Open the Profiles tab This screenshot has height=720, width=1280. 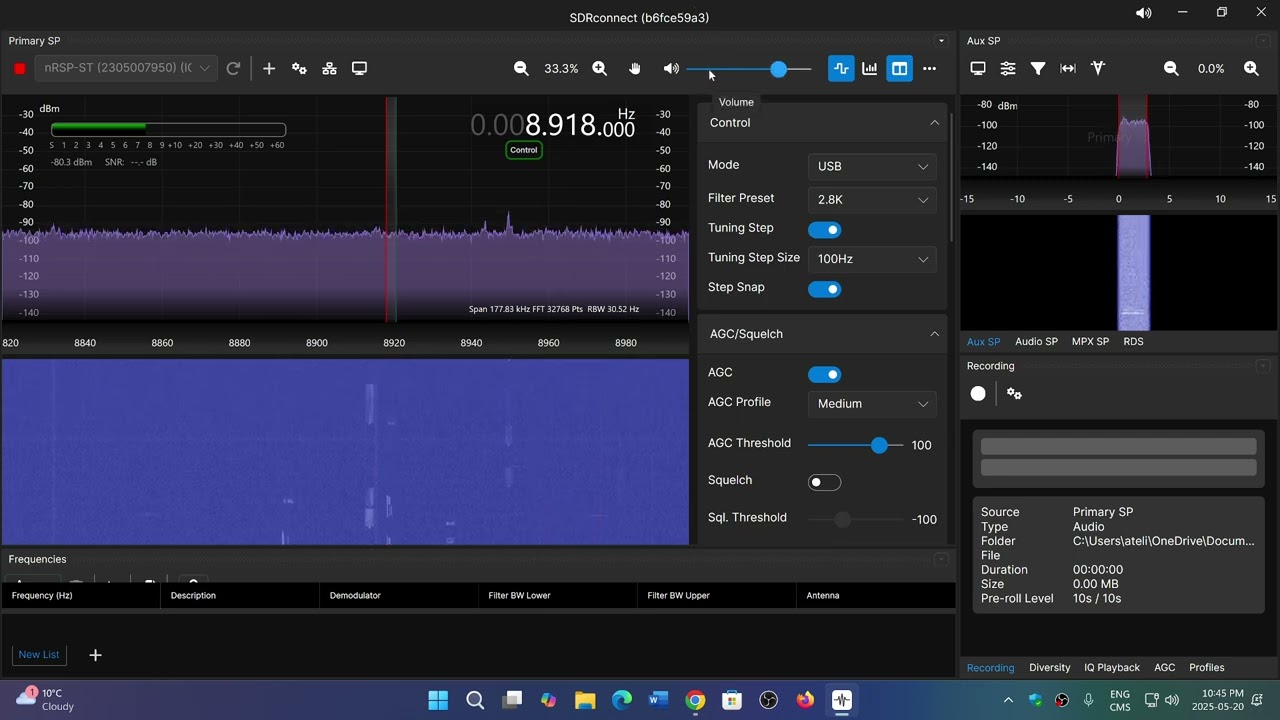[1207, 667]
